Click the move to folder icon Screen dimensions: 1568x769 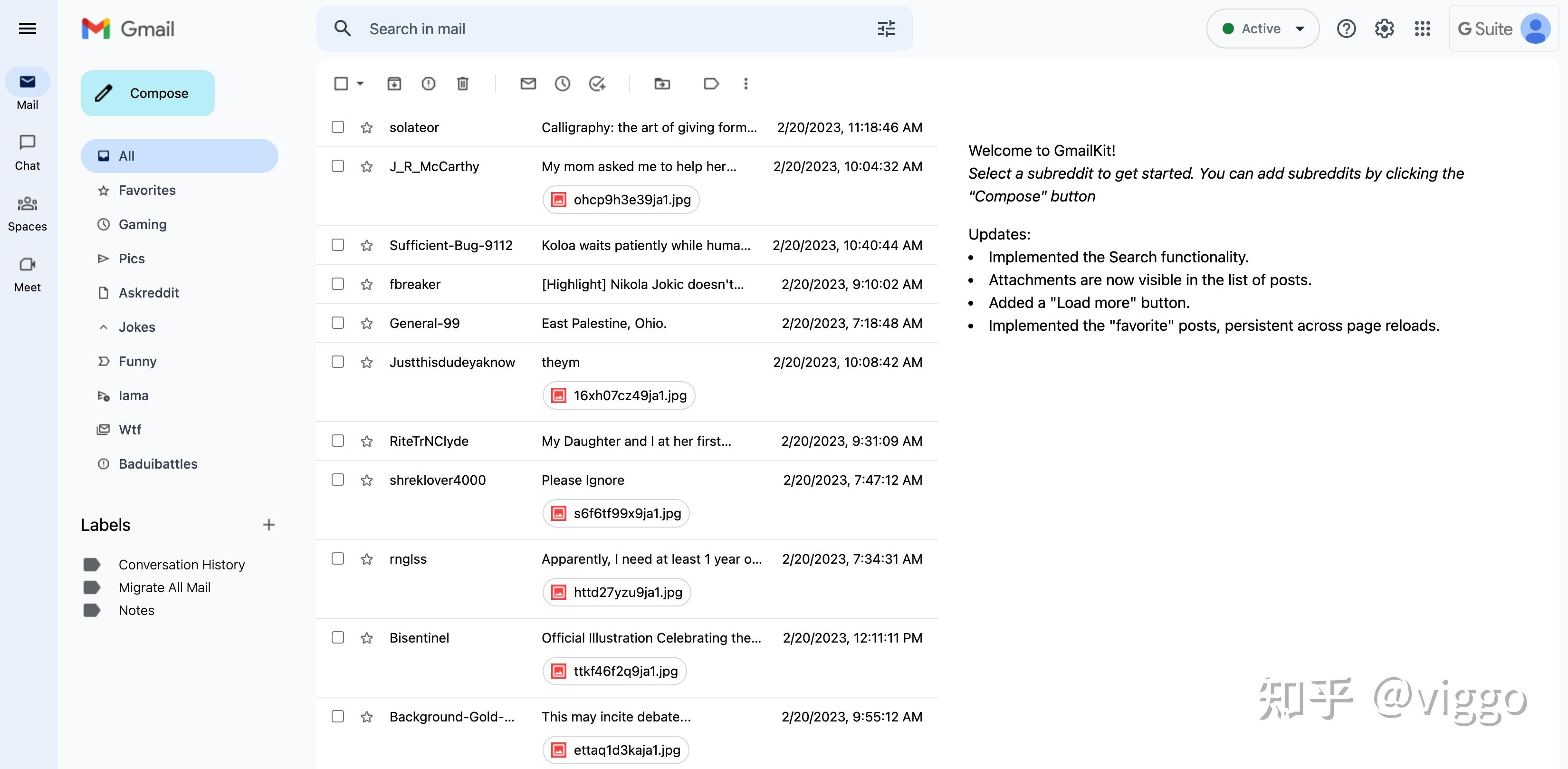[662, 84]
